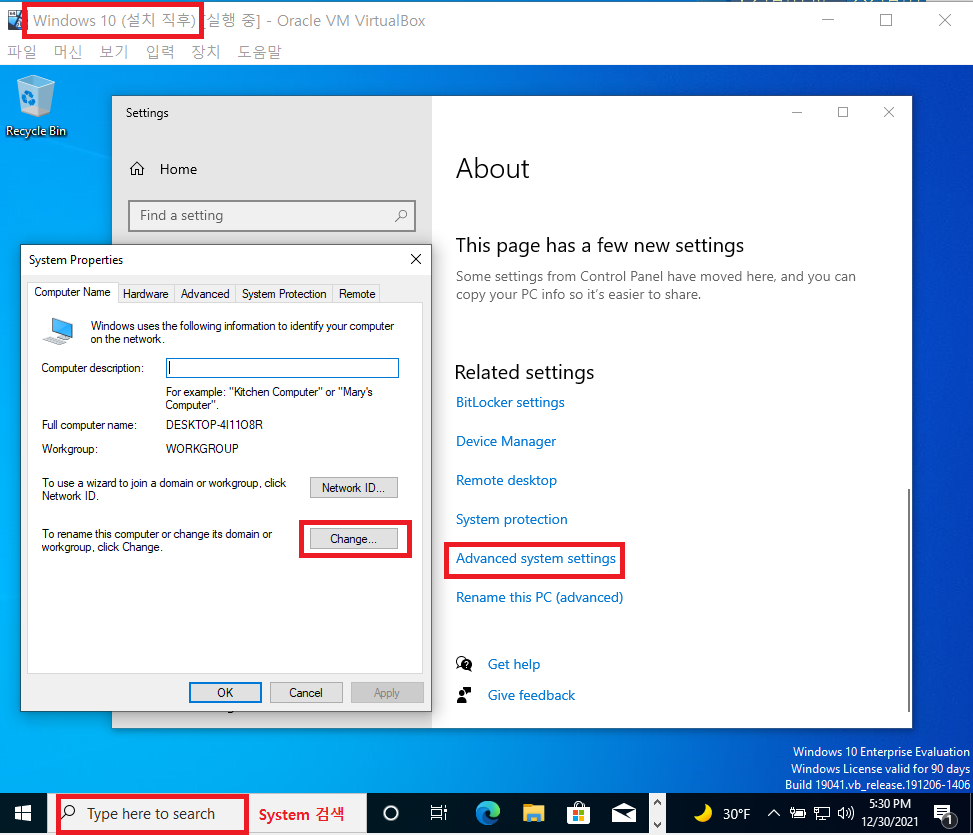The height and width of the screenshot is (835, 973).
Task: Click the Get help chat icon
Action: pyautogui.click(x=464, y=664)
